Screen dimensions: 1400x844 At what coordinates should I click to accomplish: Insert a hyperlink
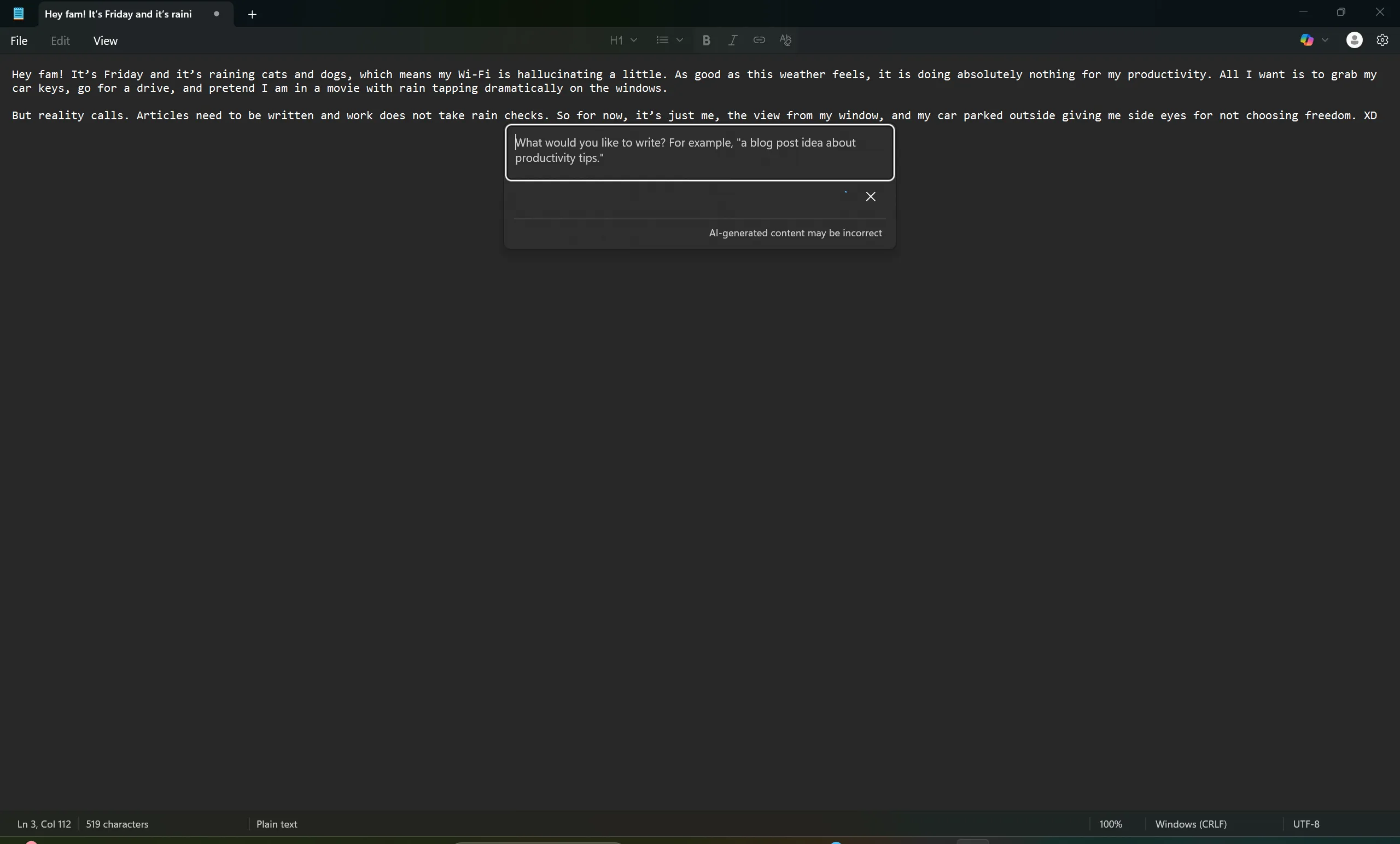pos(759,40)
